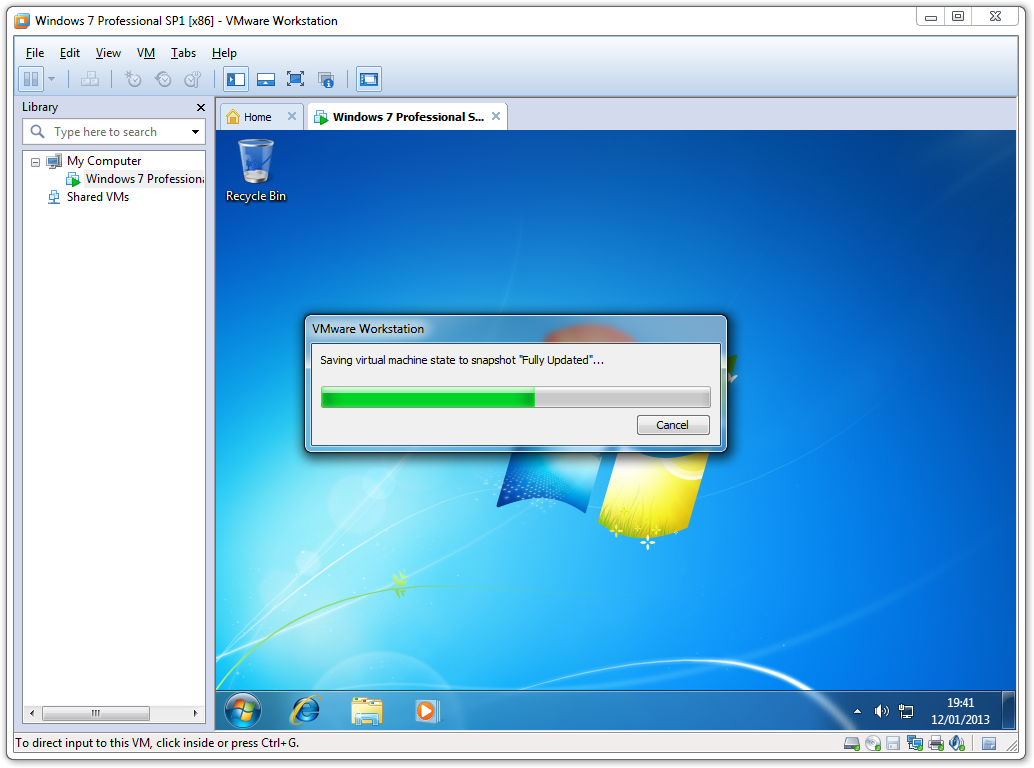Open Internet Explorer from guest taskbar
The height and width of the screenshot is (768, 1034).
pos(305,710)
